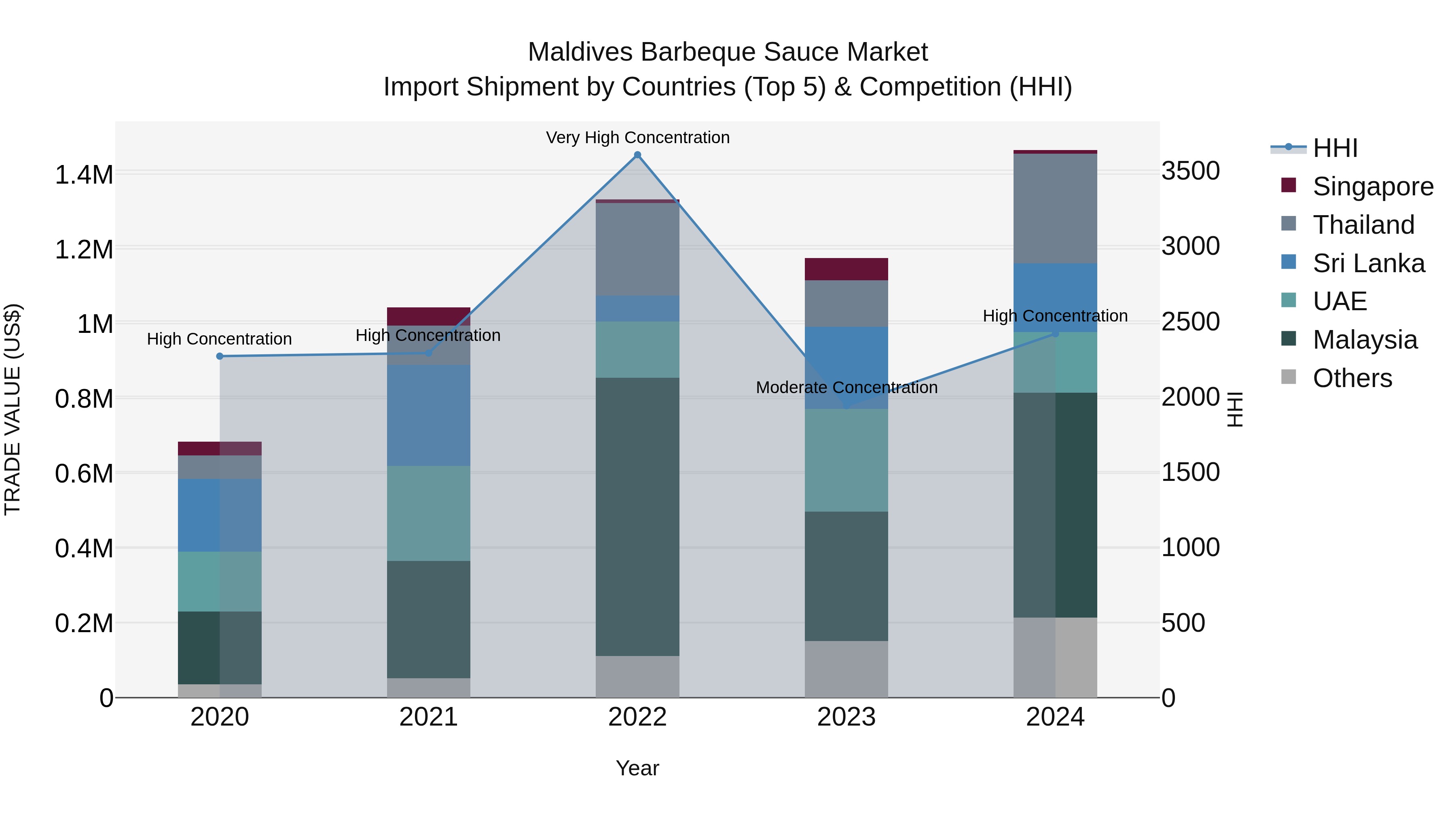This screenshot has height=819, width=1456.
Task: Click the 'Import Shipment by Countries' subtitle line
Action: pyautogui.click(x=728, y=87)
